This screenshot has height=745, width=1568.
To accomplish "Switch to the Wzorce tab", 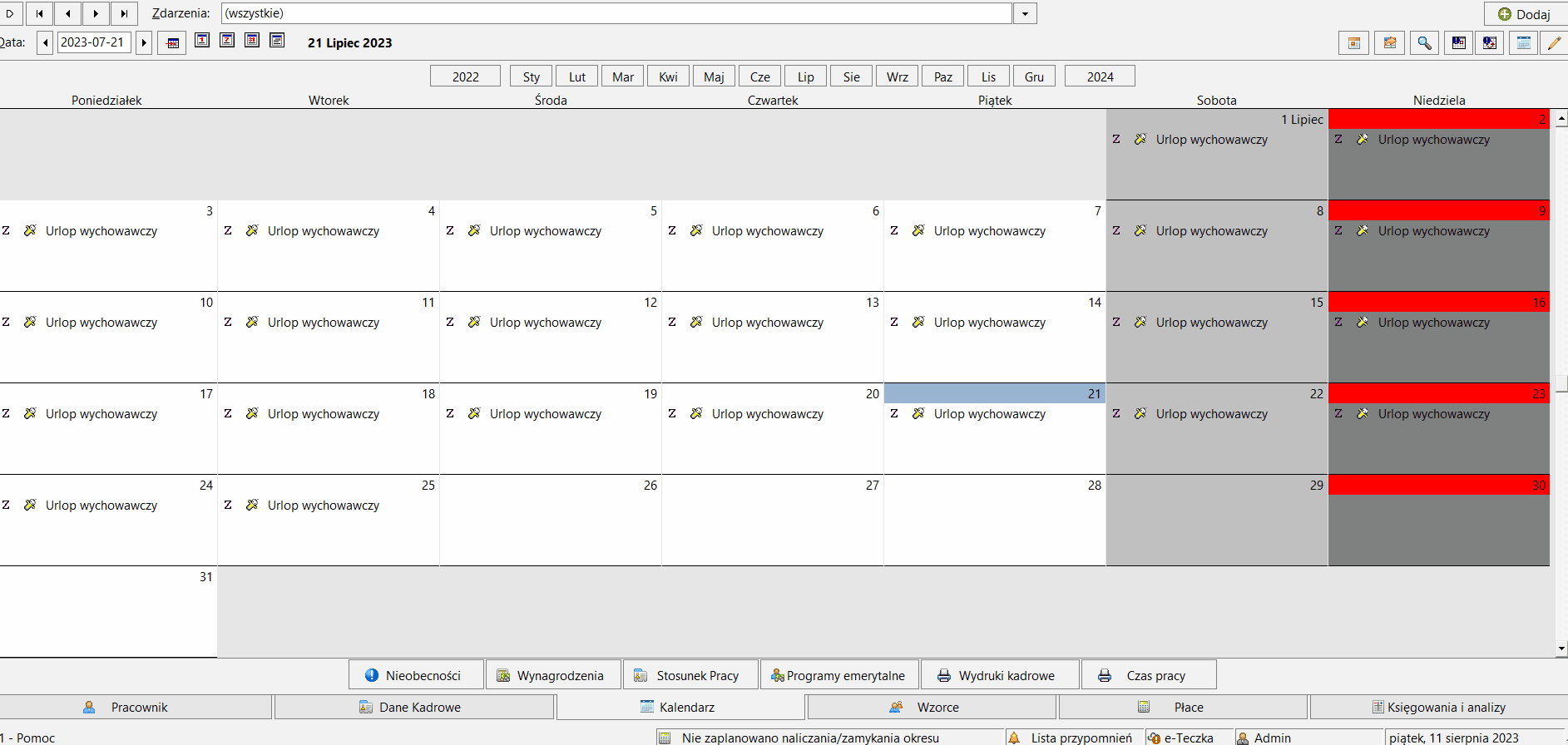I will pyautogui.click(x=932, y=707).
